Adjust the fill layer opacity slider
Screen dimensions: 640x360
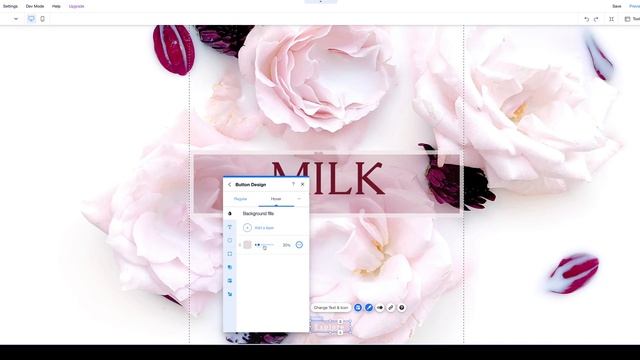point(264,245)
